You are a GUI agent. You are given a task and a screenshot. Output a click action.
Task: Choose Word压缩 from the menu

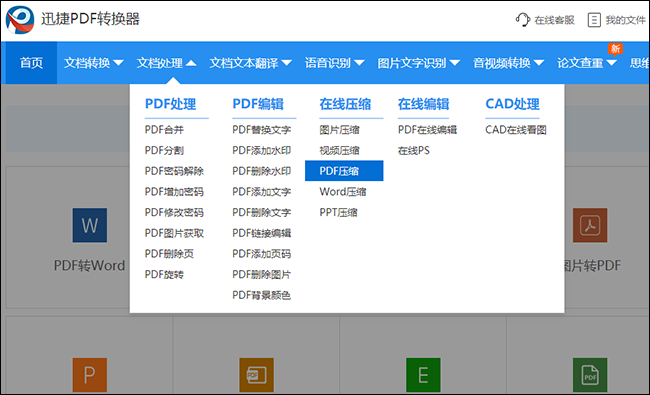(343, 192)
